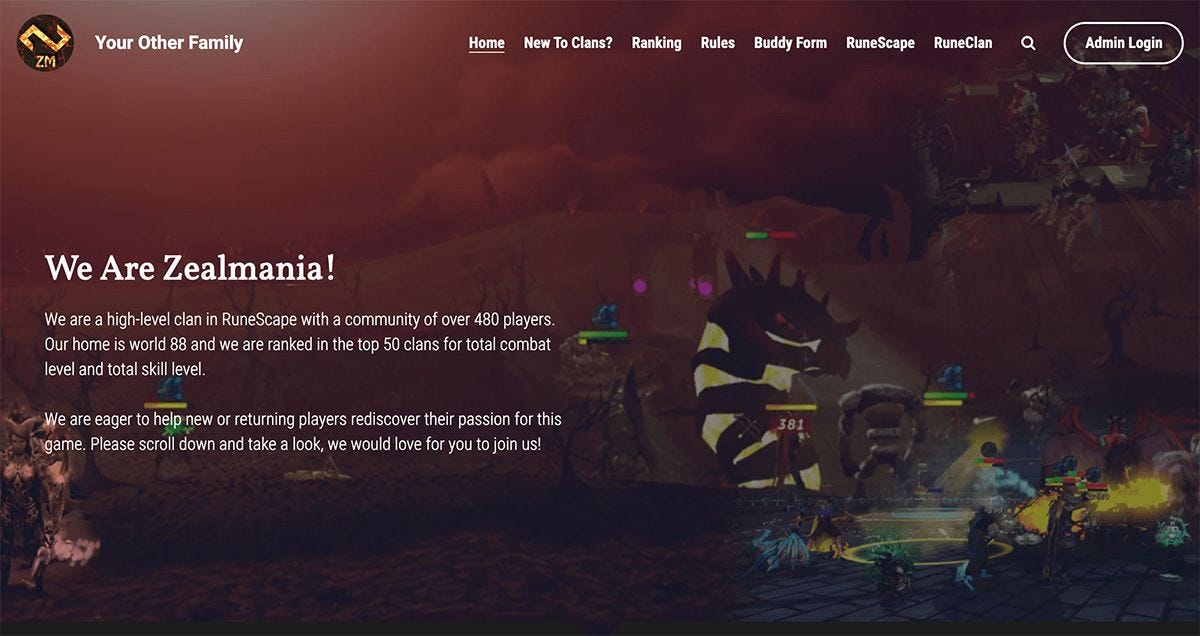Open the Rules page

click(x=717, y=43)
